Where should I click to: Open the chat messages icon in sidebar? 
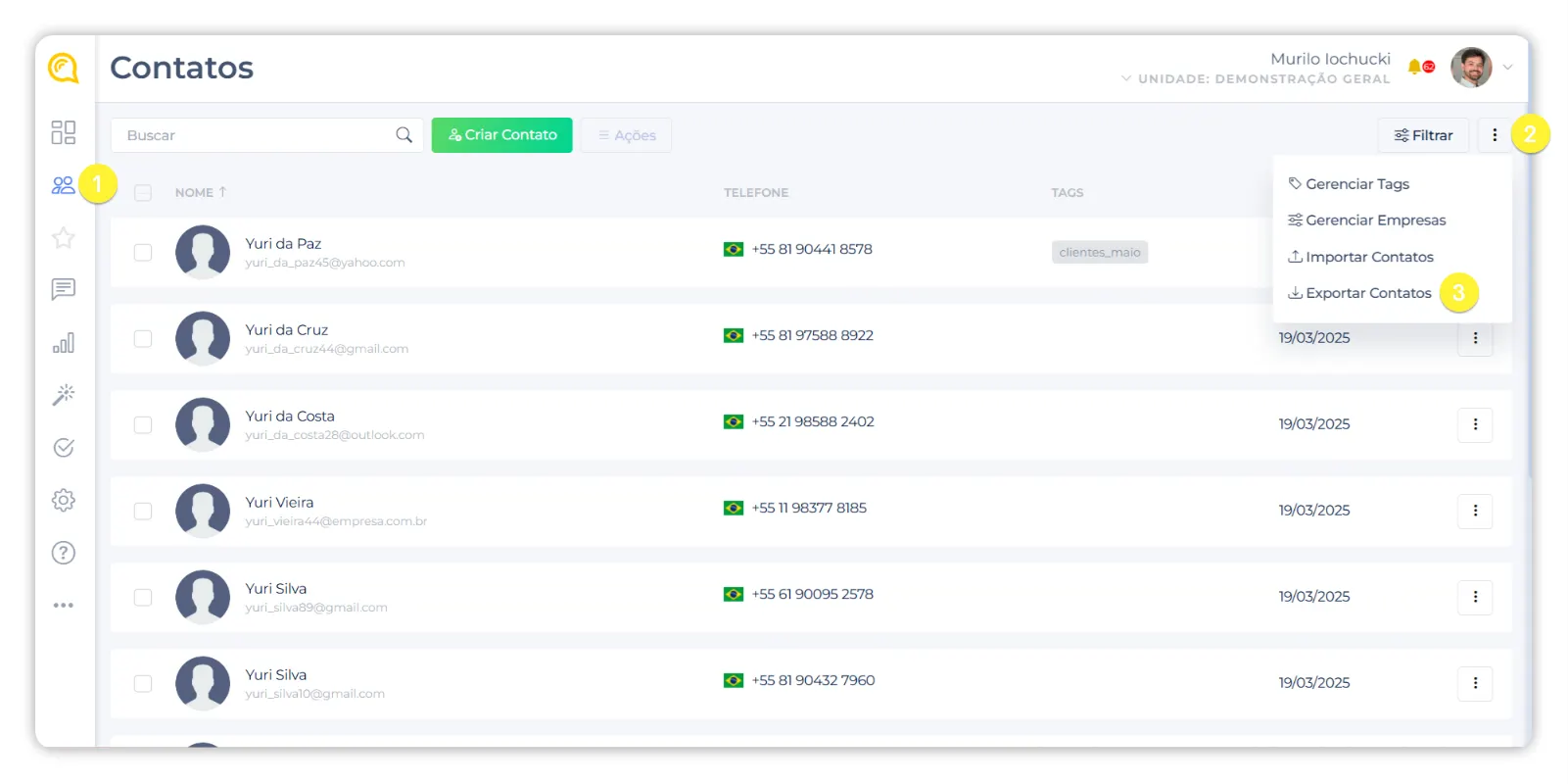point(64,290)
